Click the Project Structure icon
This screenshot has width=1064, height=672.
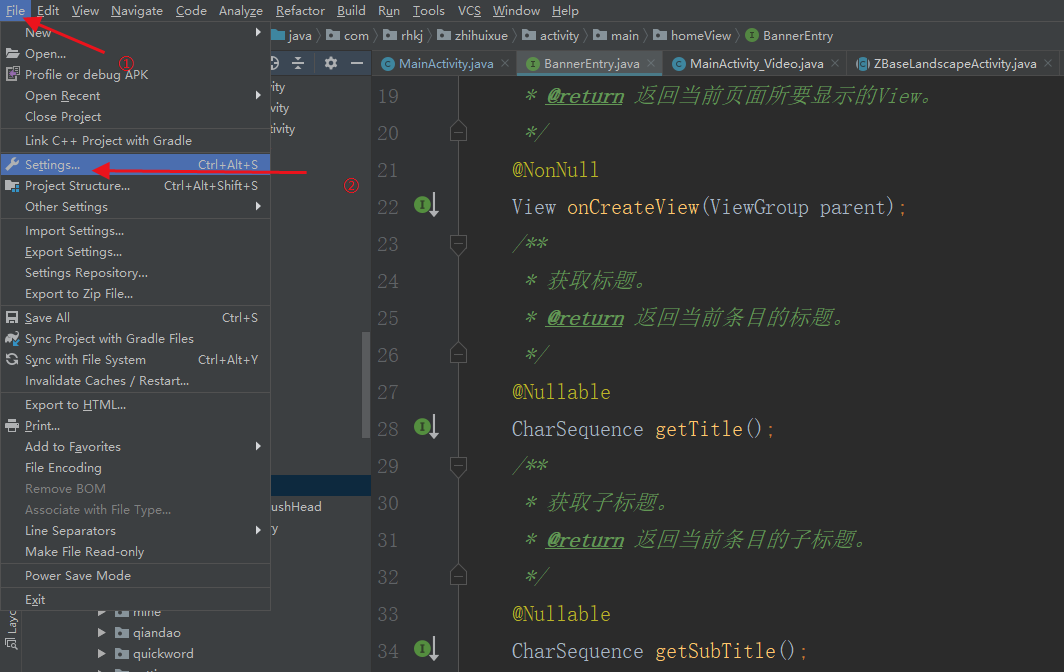pyautogui.click(x=12, y=185)
